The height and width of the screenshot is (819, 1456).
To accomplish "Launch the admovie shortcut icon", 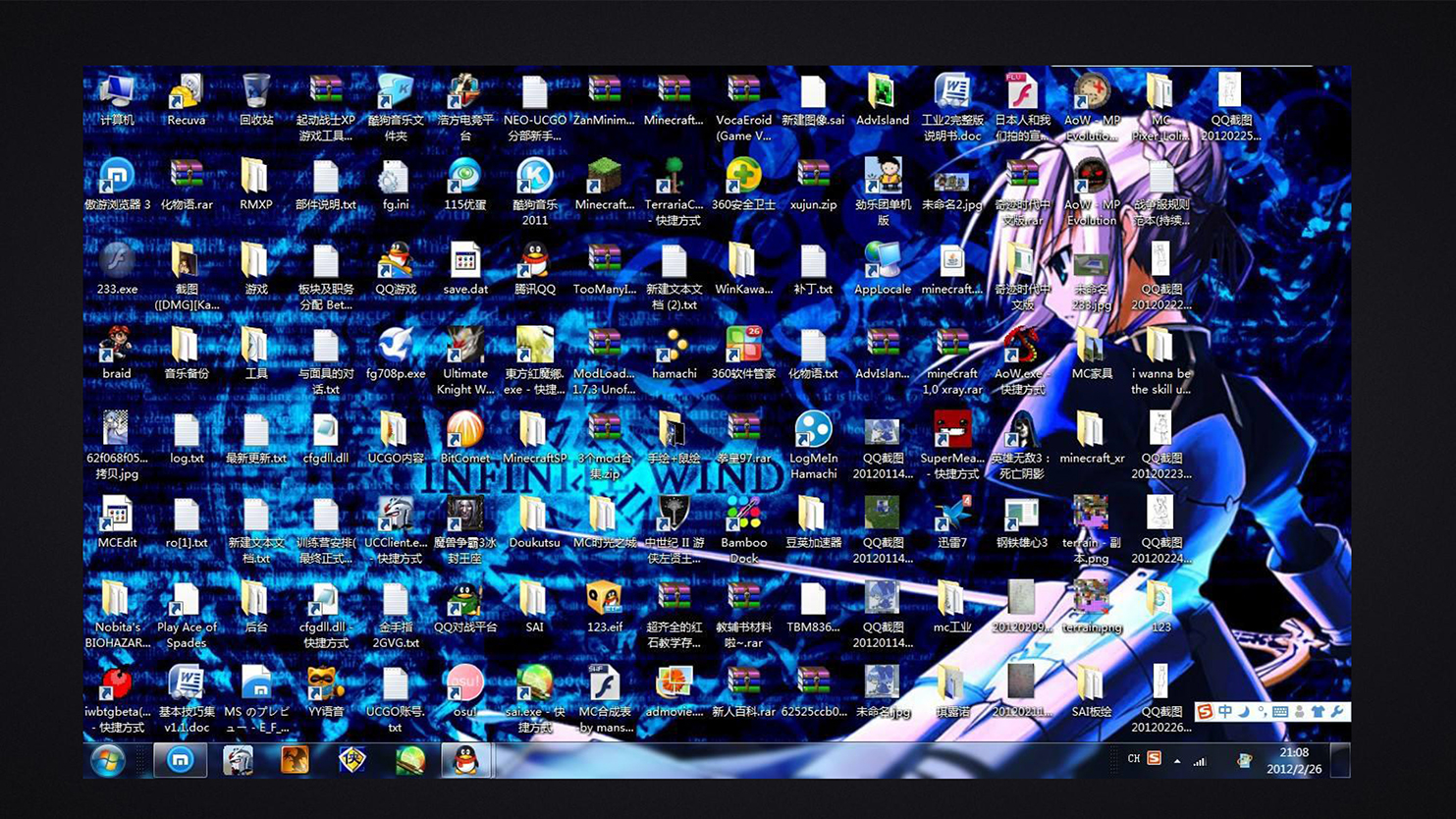I will pos(674,691).
